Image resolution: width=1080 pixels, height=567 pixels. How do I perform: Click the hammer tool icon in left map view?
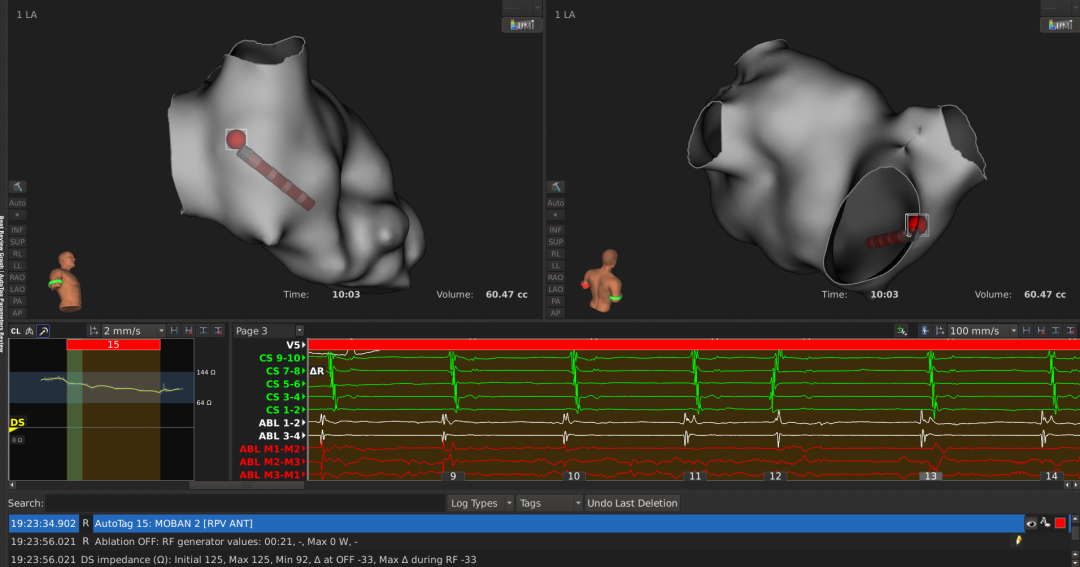click(18, 187)
